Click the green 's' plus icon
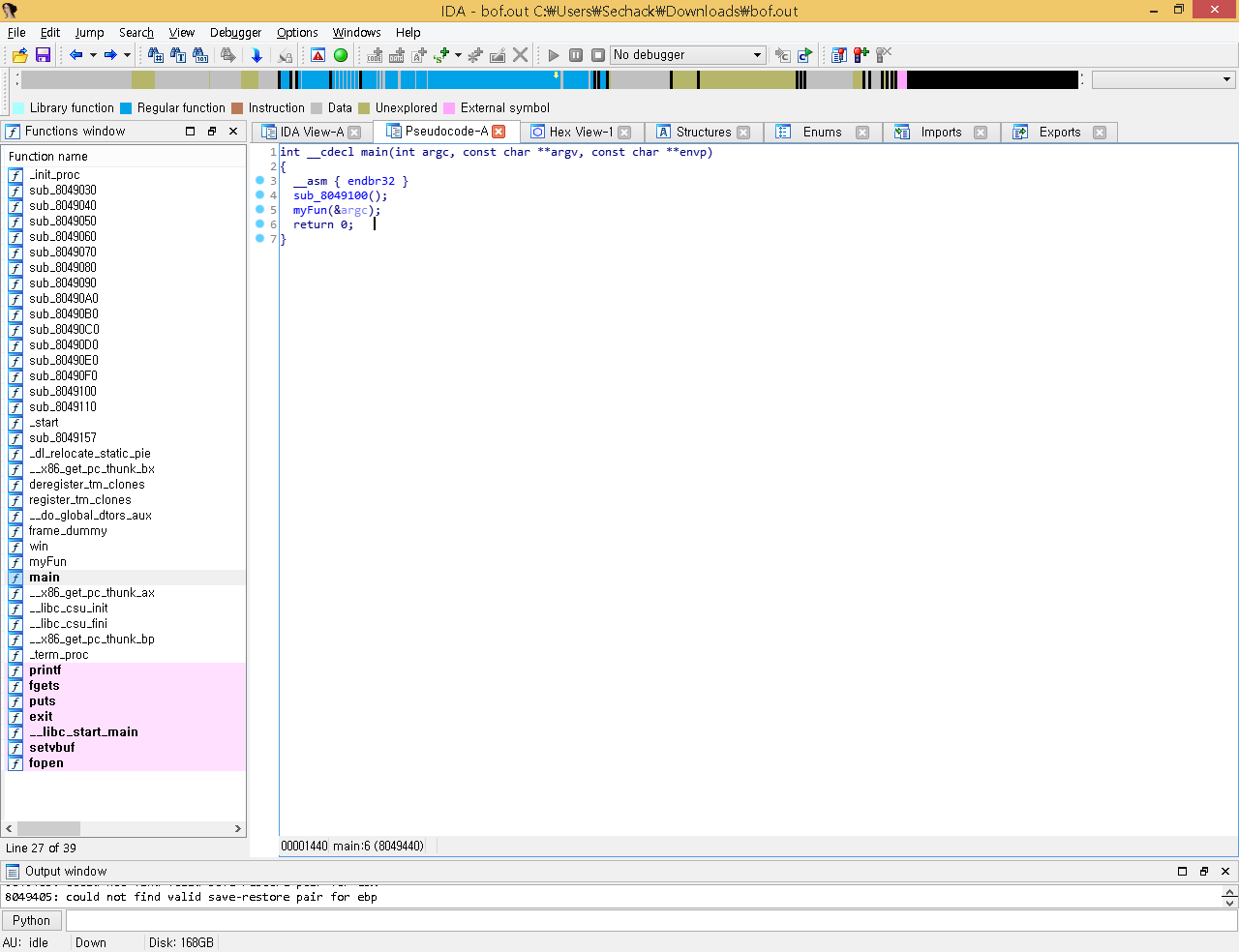Image resolution: width=1239 pixels, height=952 pixels. (x=442, y=55)
